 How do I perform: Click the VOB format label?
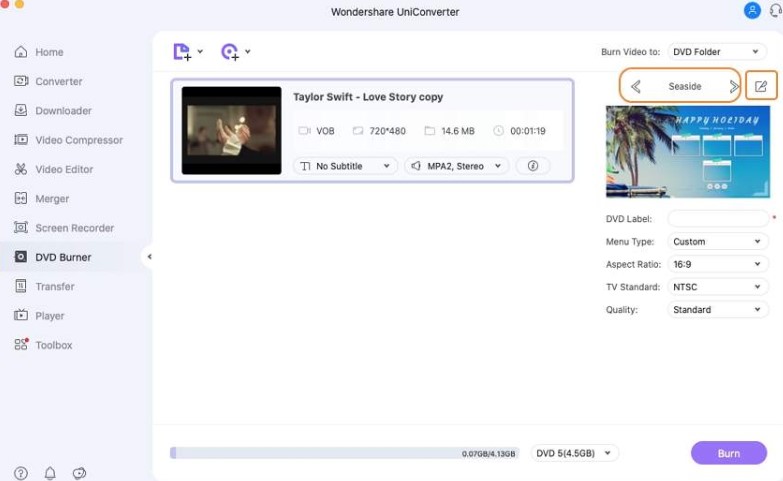(x=325, y=131)
